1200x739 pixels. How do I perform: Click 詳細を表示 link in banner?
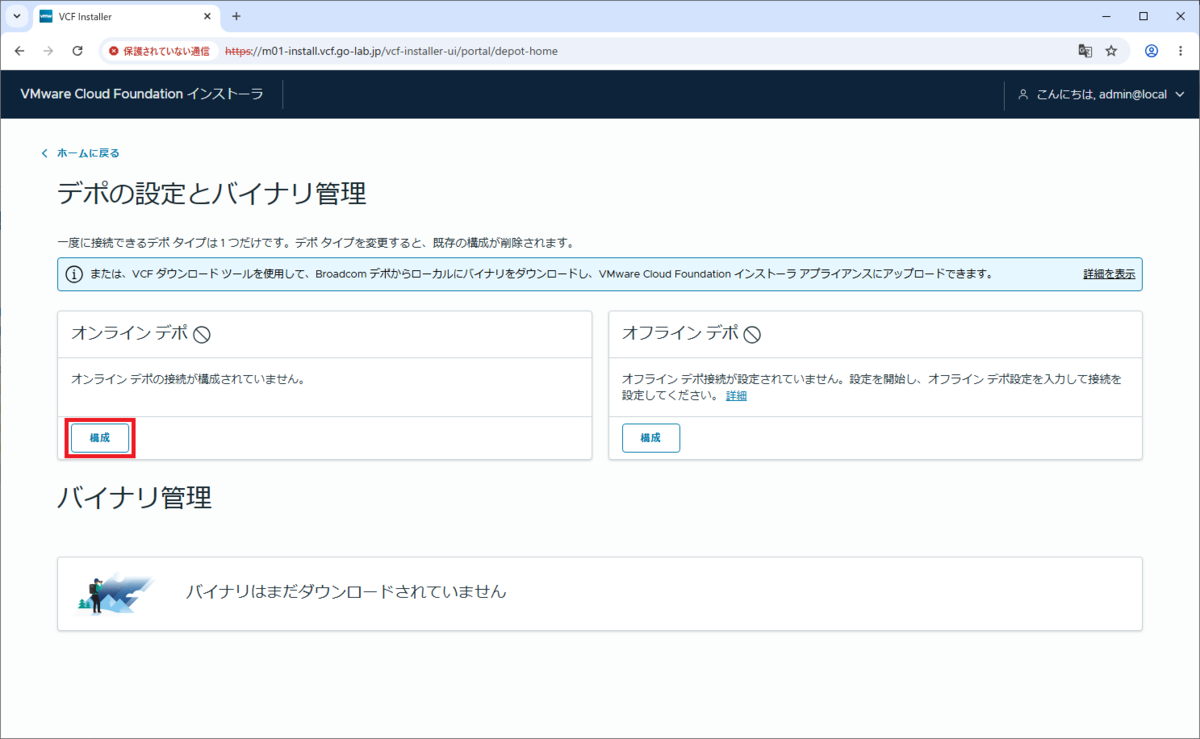(x=1109, y=274)
